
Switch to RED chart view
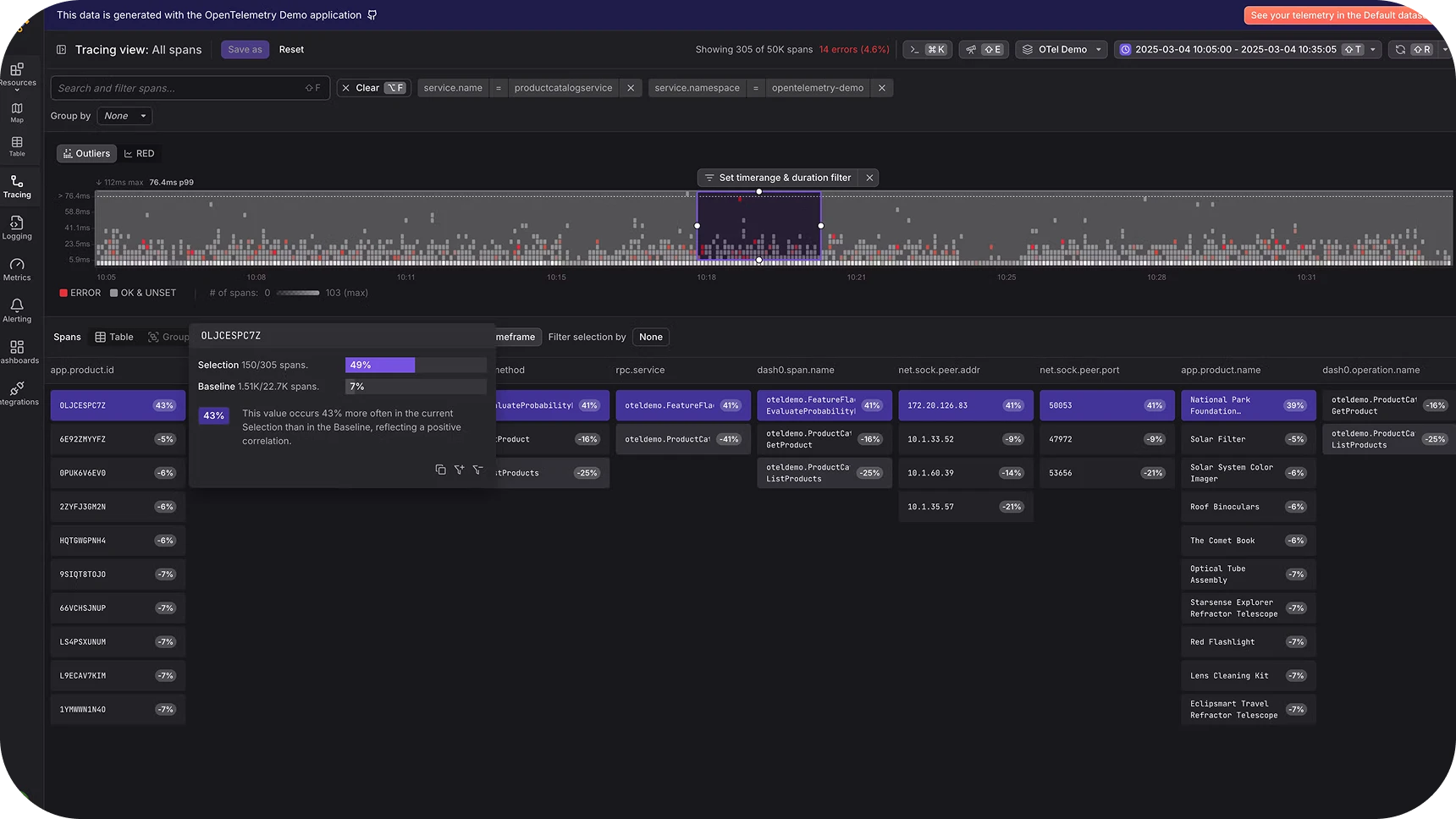(x=139, y=153)
